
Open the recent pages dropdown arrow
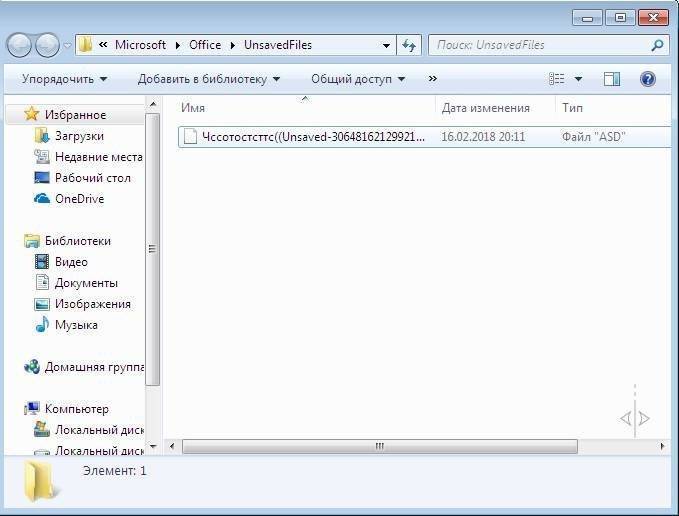click(x=68, y=45)
